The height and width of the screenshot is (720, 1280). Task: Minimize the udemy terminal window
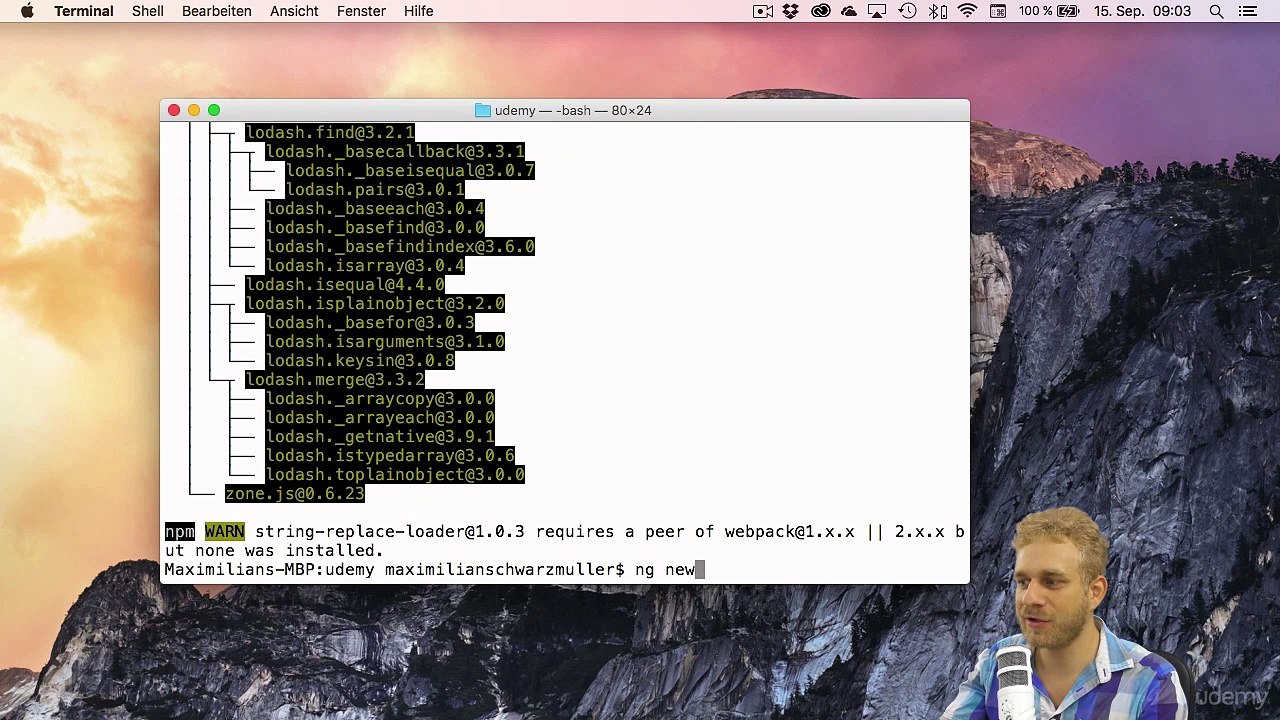pos(194,110)
